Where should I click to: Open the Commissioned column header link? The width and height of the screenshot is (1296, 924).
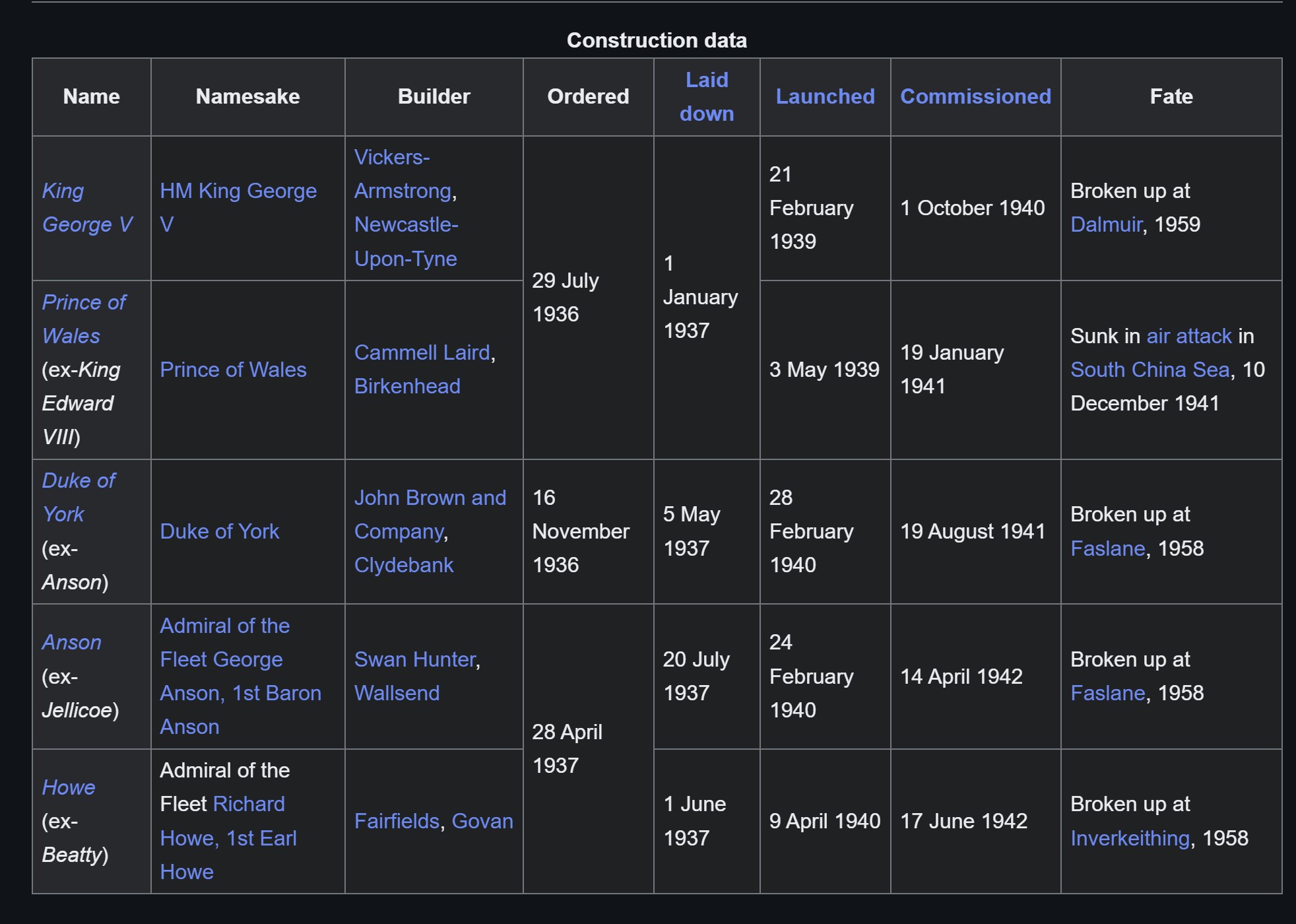point(975,97)
